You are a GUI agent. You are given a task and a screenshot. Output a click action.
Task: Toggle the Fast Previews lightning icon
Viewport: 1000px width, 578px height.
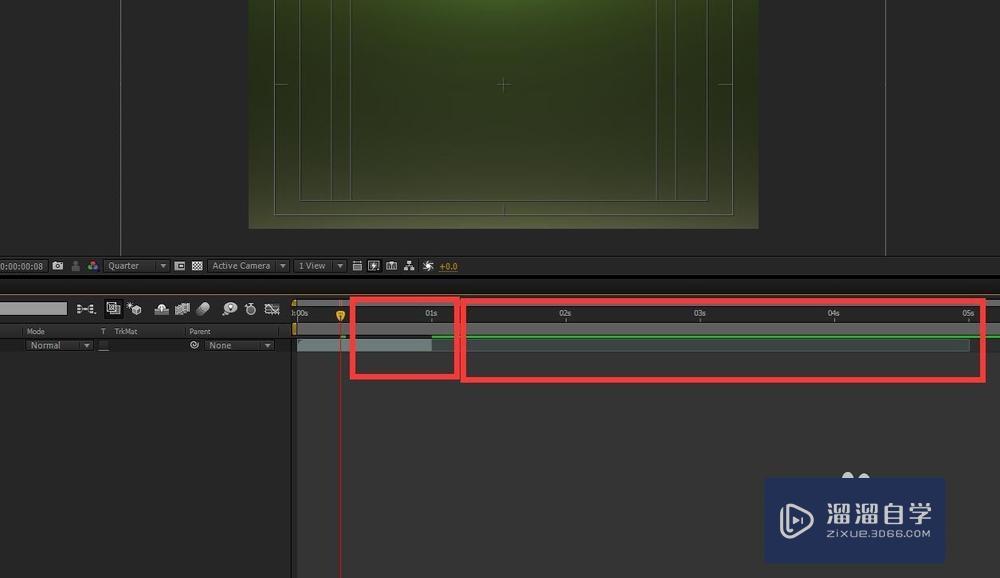374,266
